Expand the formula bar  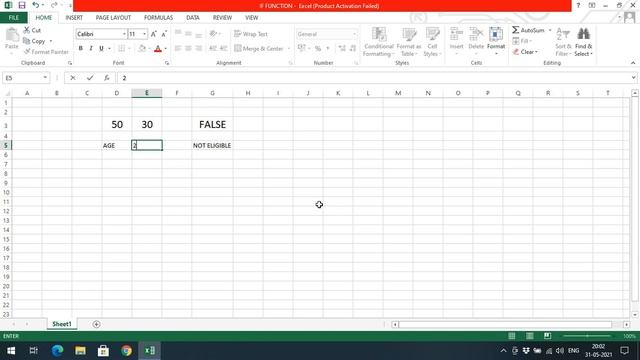tap(633, 78)
